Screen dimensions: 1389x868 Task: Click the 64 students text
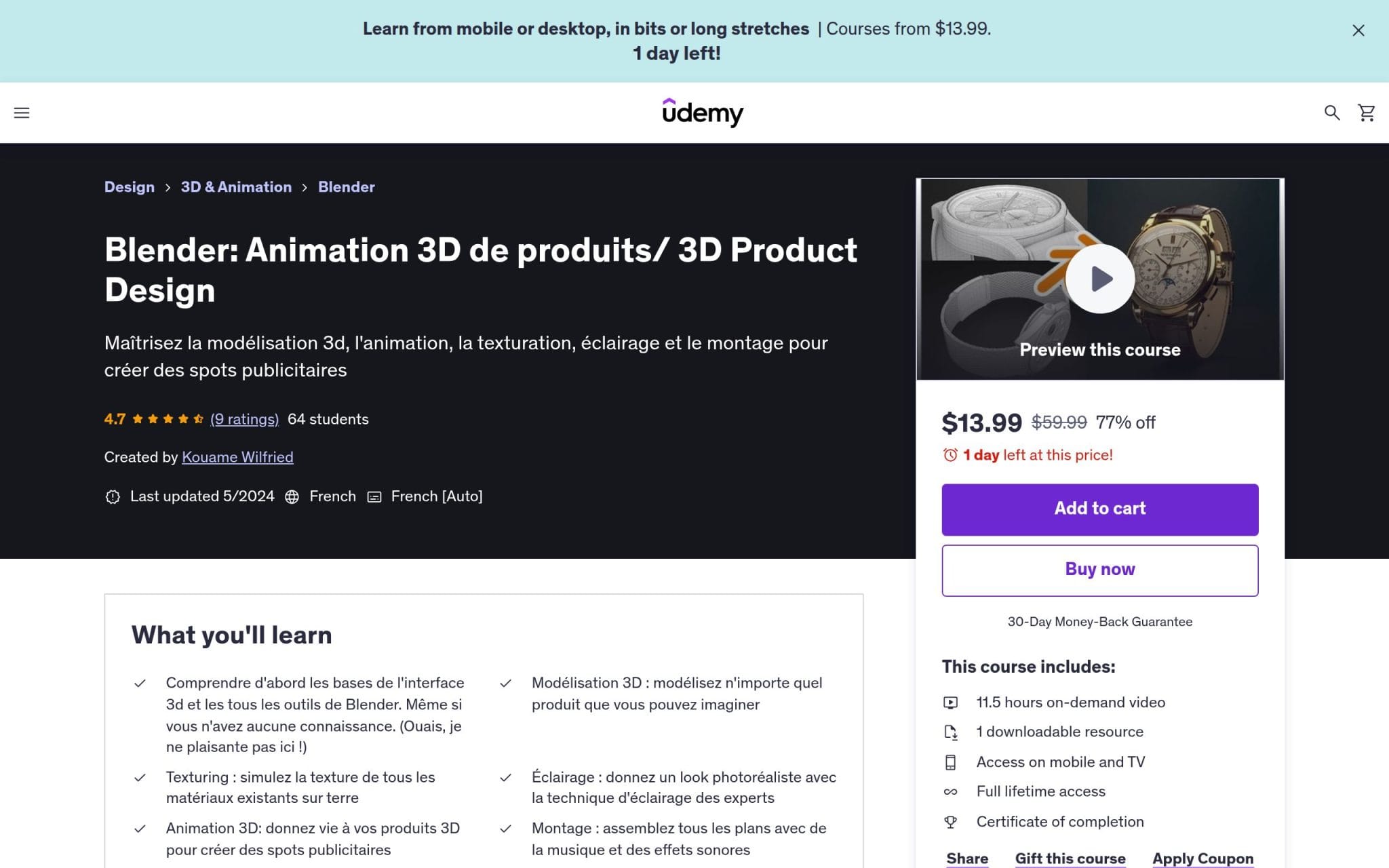(328, 419)
